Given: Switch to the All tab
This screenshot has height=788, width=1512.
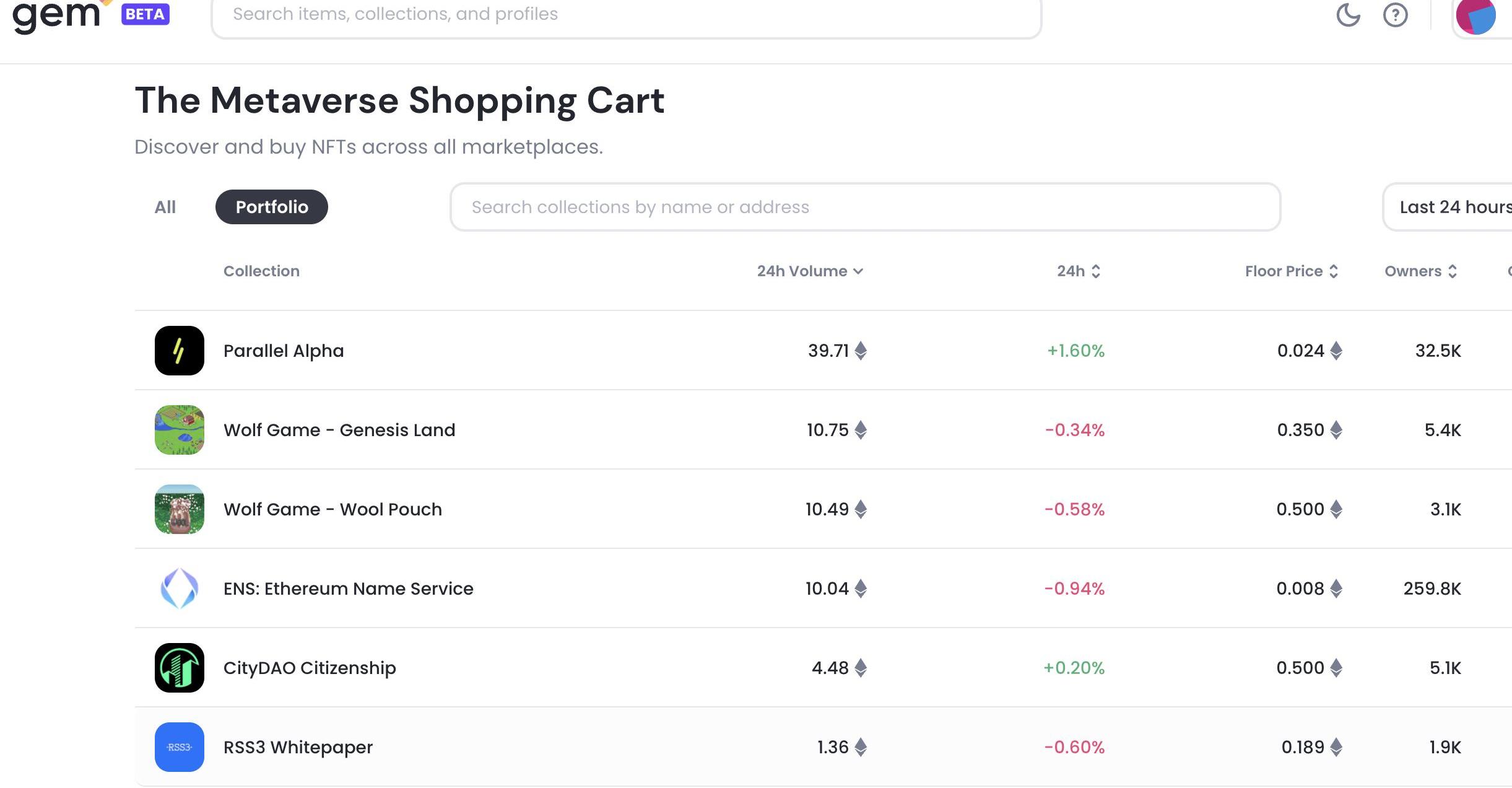Looking at the screenshot, I should tap(165, 207).
